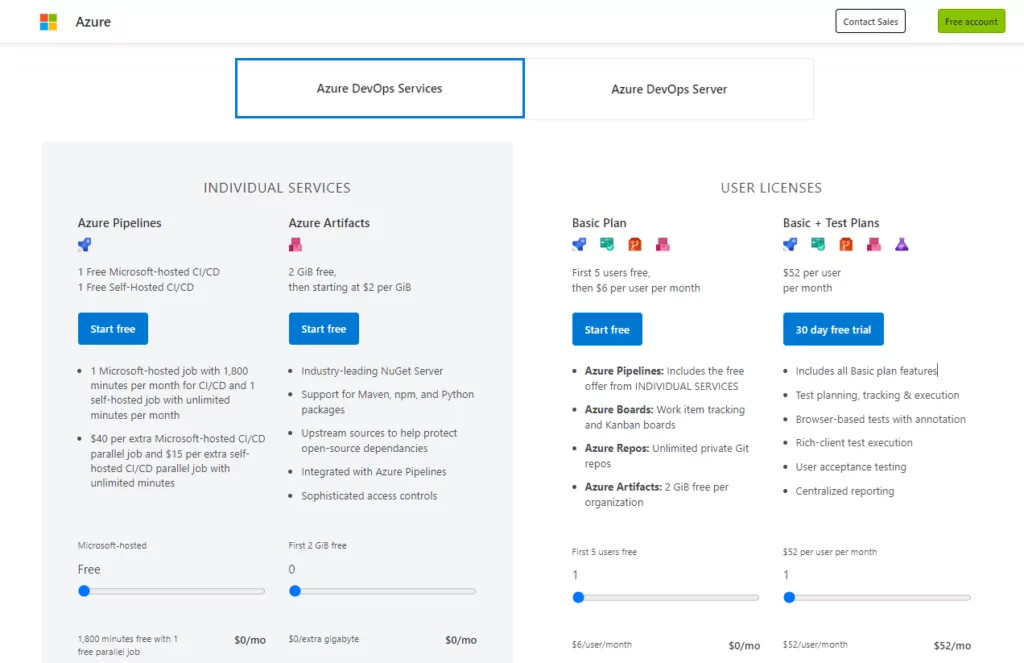Click the Basic Plan card title
Screen dimensions: 1024x663
599,223
